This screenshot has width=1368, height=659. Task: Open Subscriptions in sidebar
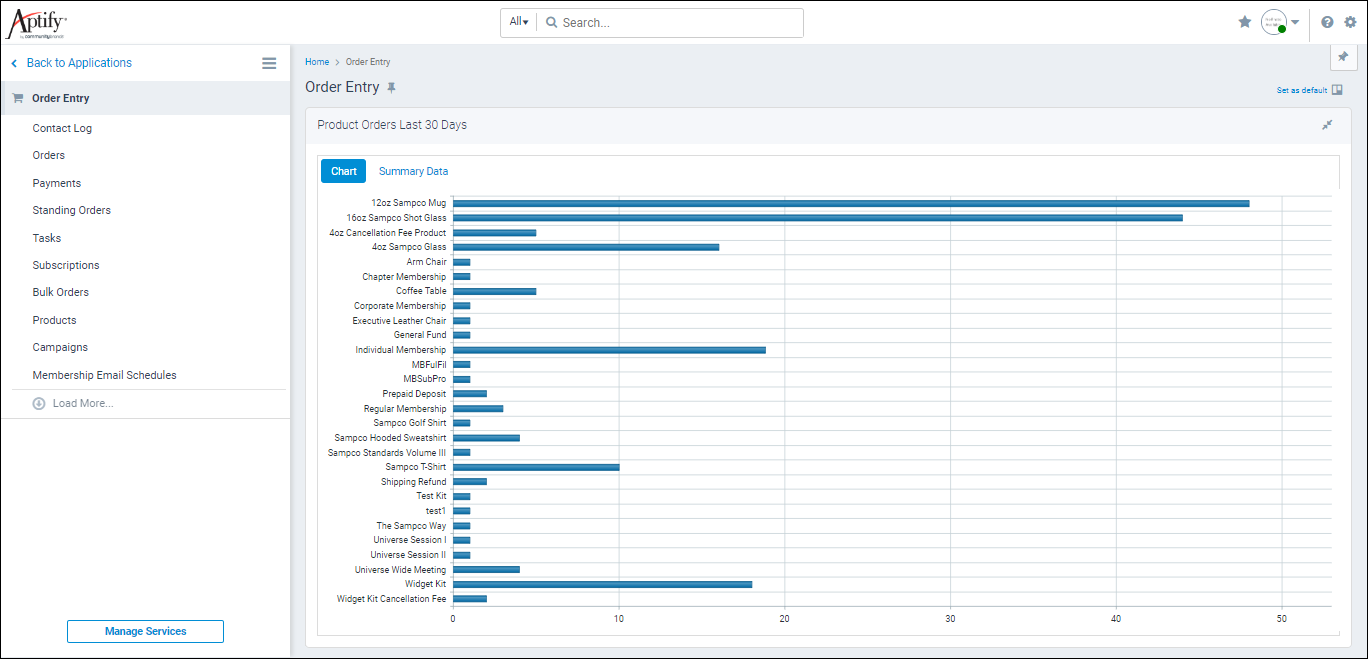[66, 265]
